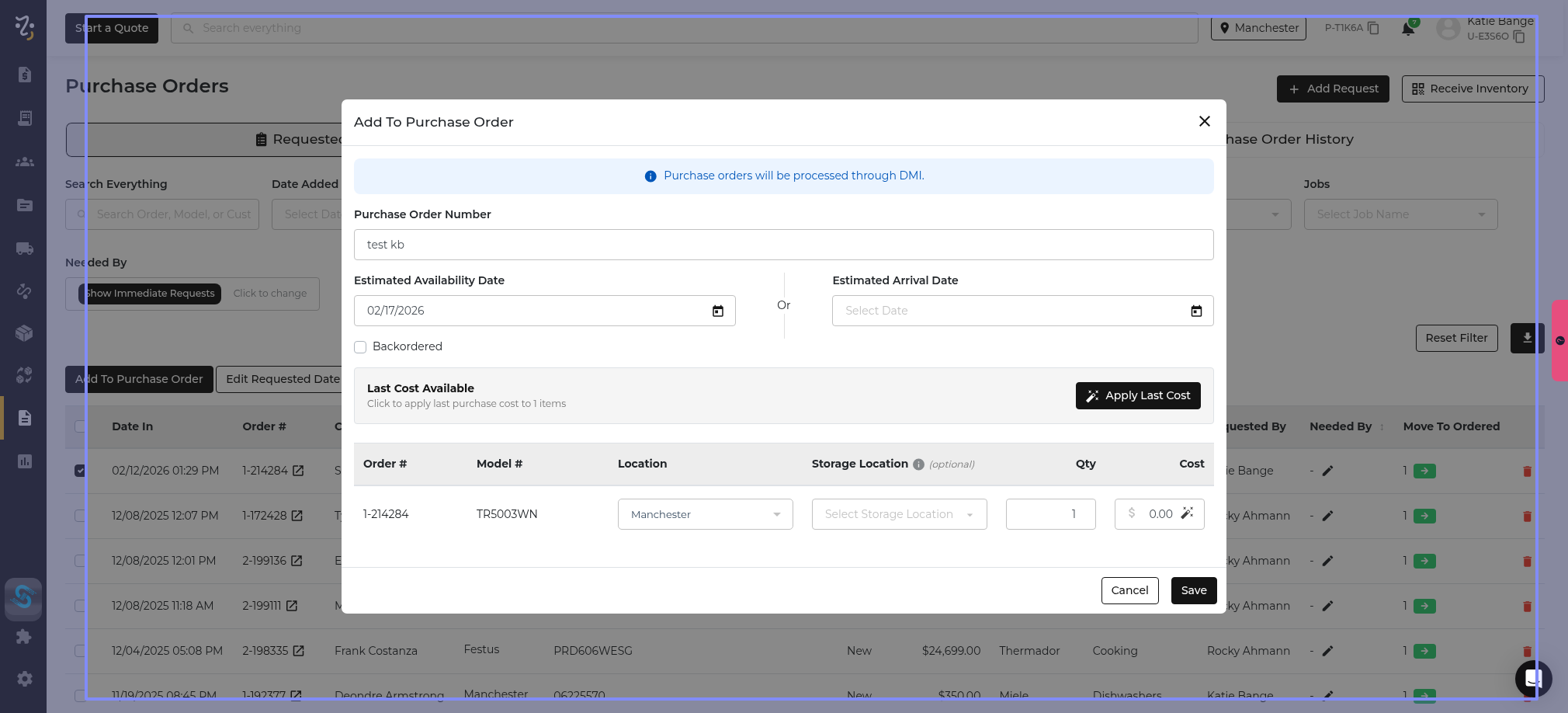Uncheck the row for order 1-214284

click(80, 471)
